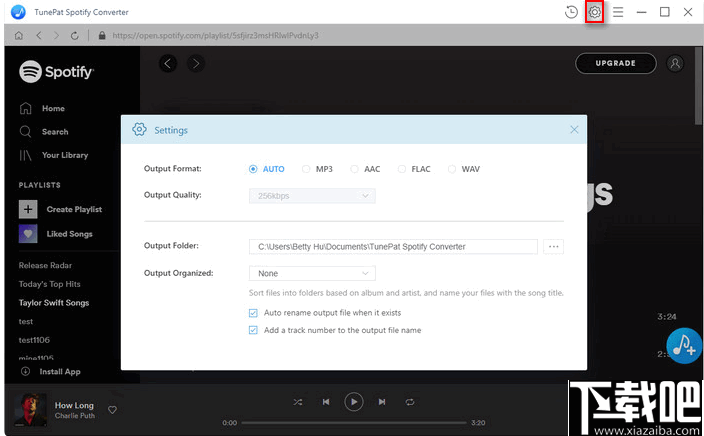Toggle repeat mode
The image size is (704, 436).
(x=410, y=402)
